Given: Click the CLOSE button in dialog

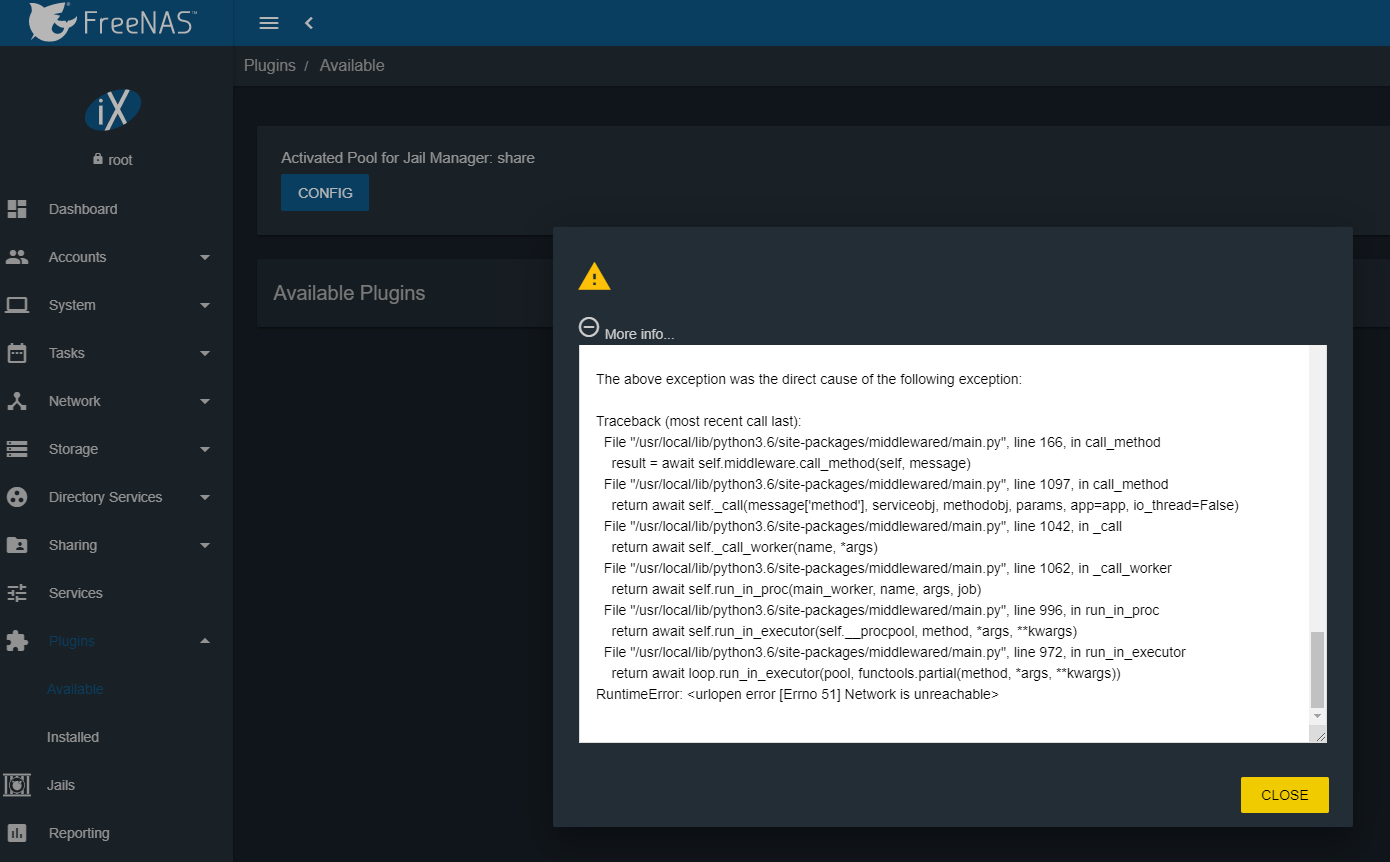Looking at the screenshot, I should (x=1285, y=795).
